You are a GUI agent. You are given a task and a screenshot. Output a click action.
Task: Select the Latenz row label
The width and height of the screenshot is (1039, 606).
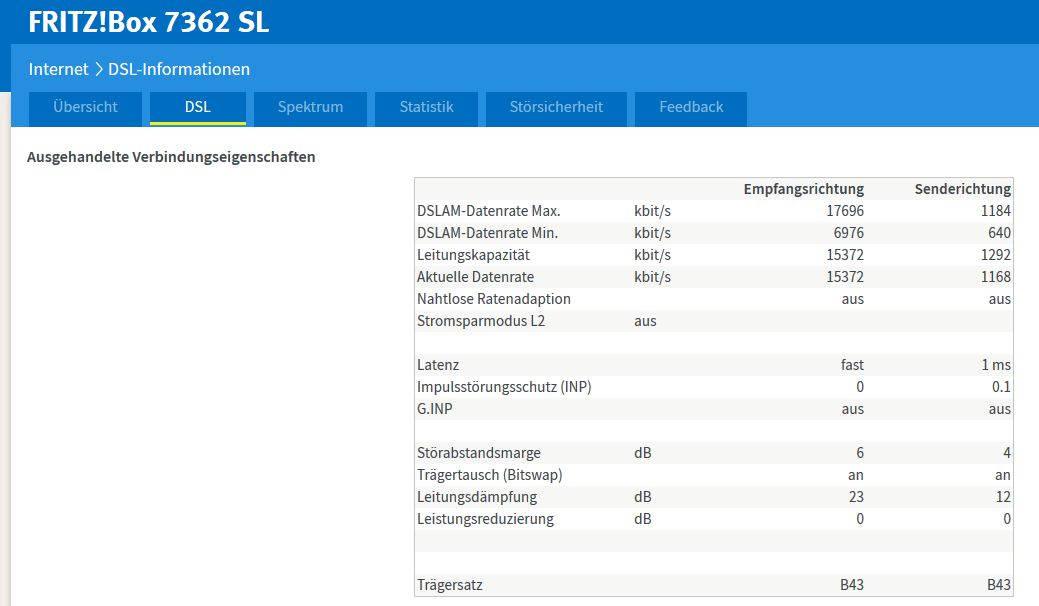[437, 364]
